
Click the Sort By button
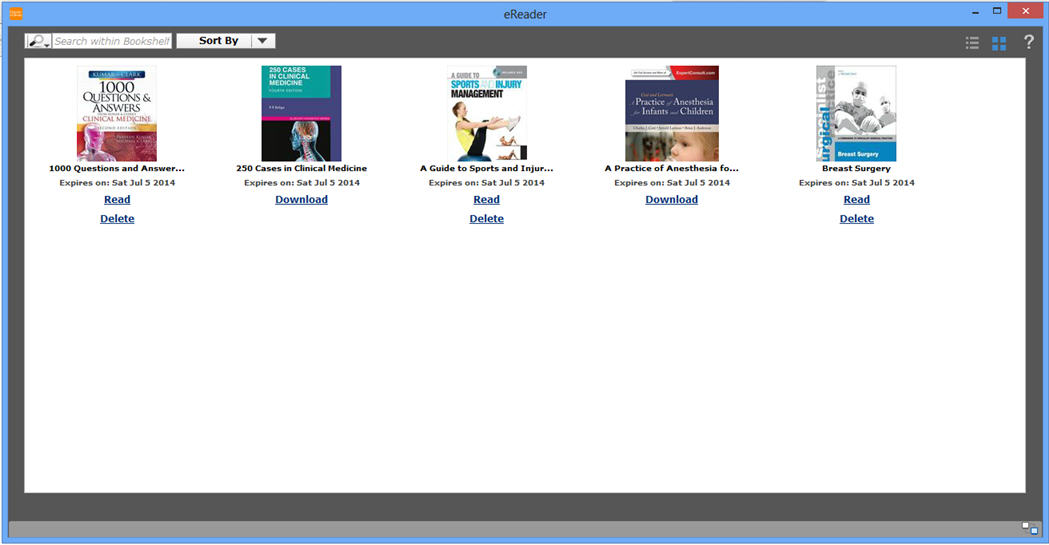pos(218,41)
